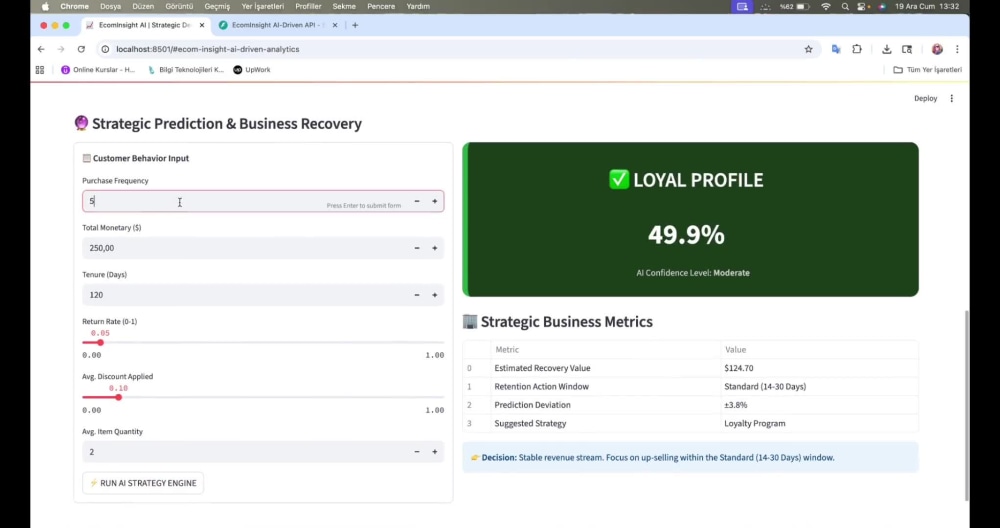The width and height of the screenshot is (1000, 528).
Task: Increase Tenure (Days) with plus button
Action: [435, 295]
